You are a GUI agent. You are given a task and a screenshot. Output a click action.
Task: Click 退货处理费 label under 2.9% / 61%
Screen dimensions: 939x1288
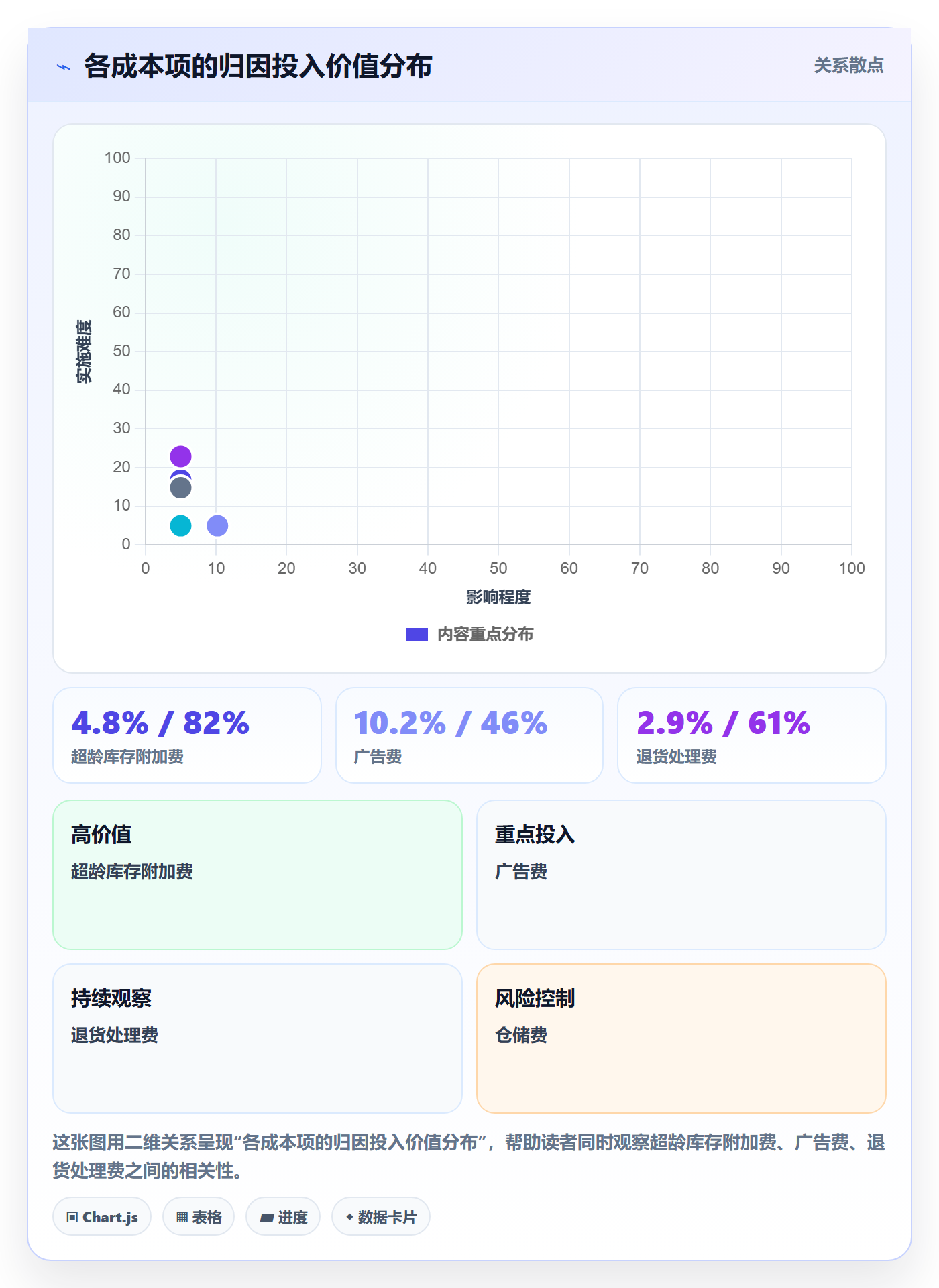pos(677,757)
